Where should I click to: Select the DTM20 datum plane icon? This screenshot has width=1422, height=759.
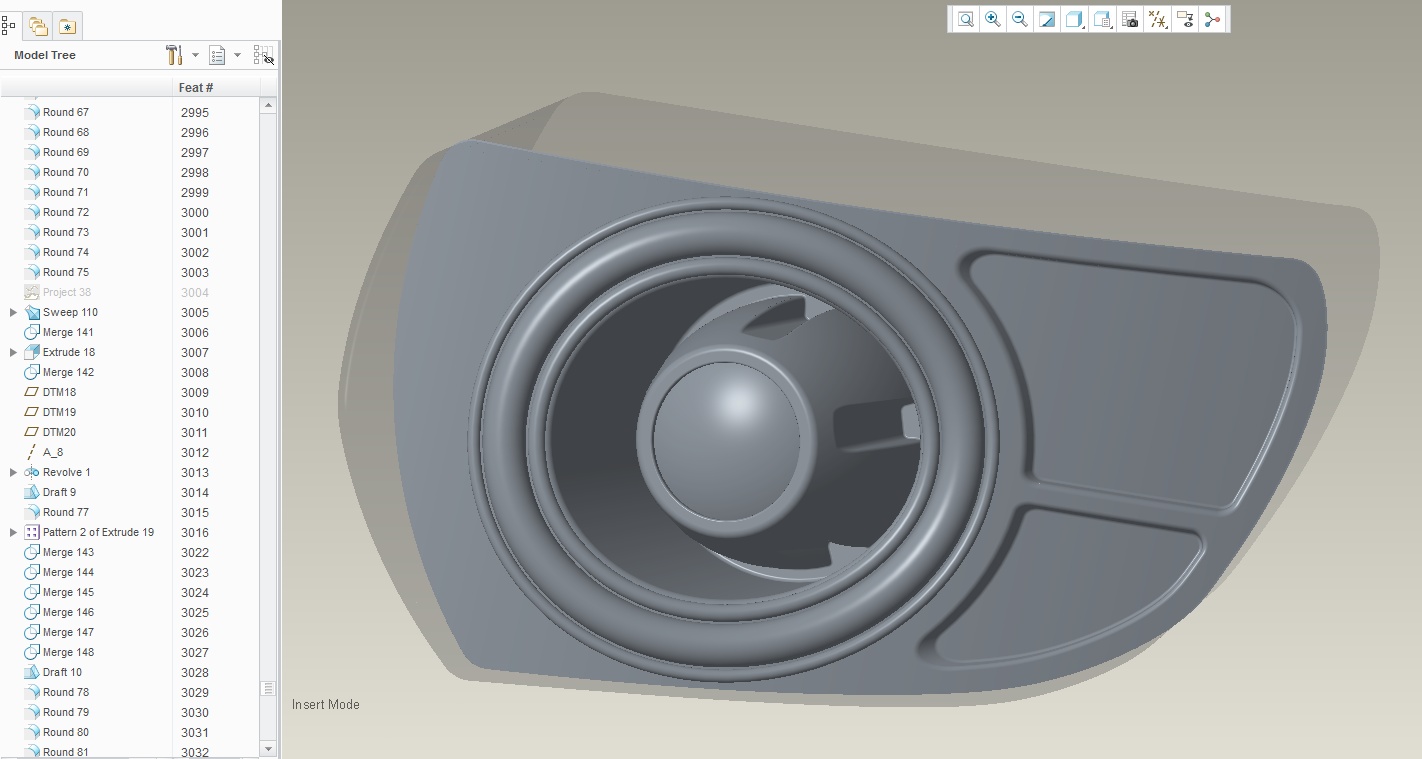[31, 432]
